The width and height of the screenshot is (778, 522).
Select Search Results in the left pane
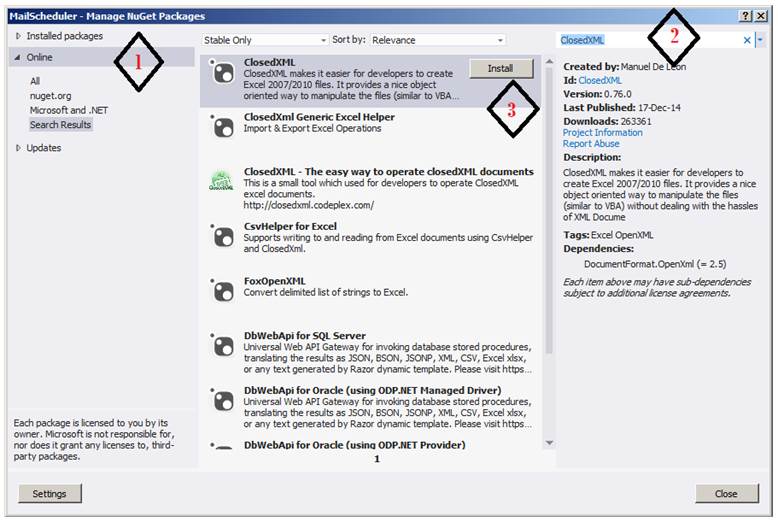pyautogui.click(x=60, y=125)
